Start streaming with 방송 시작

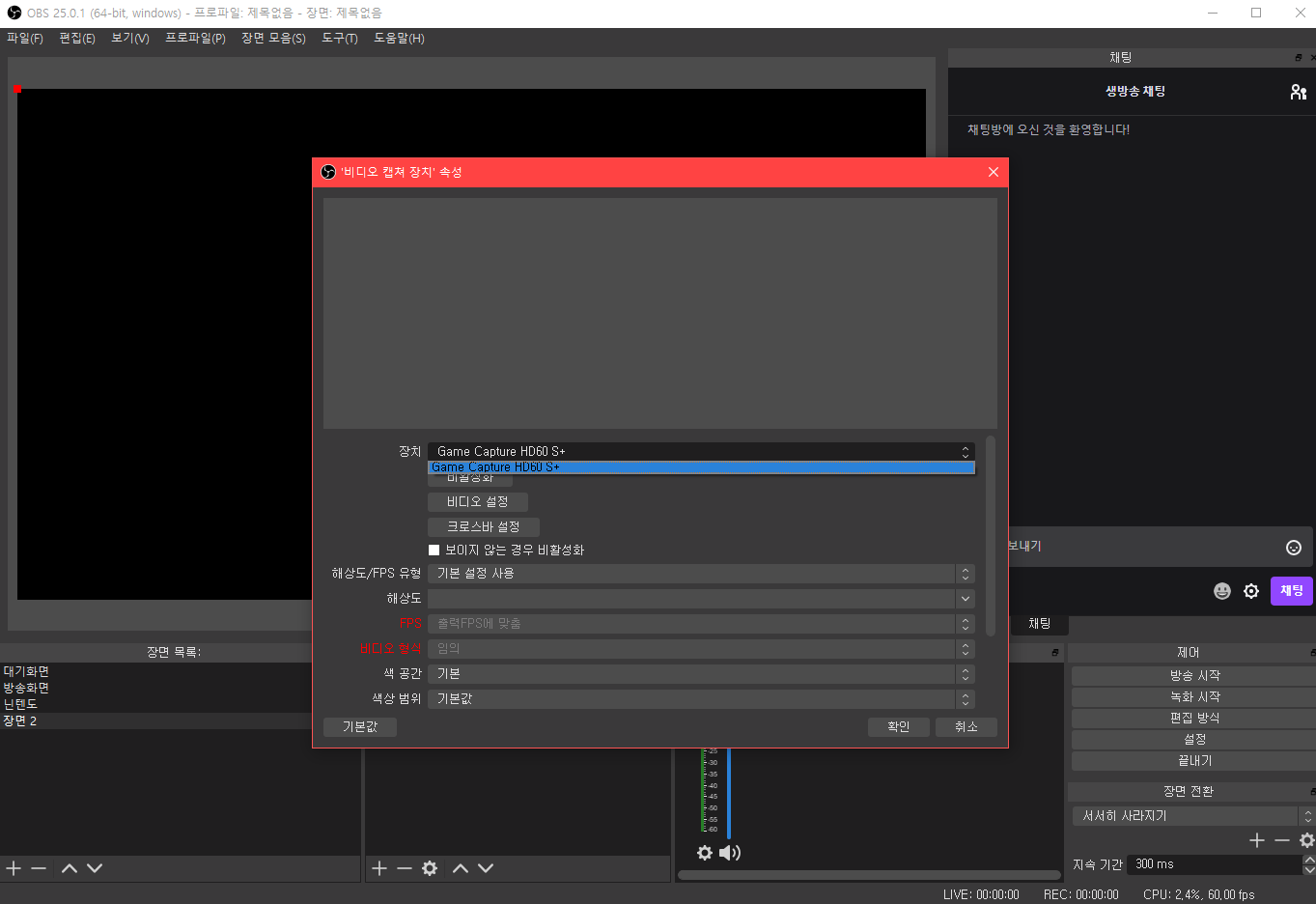tap(1194, 676)
